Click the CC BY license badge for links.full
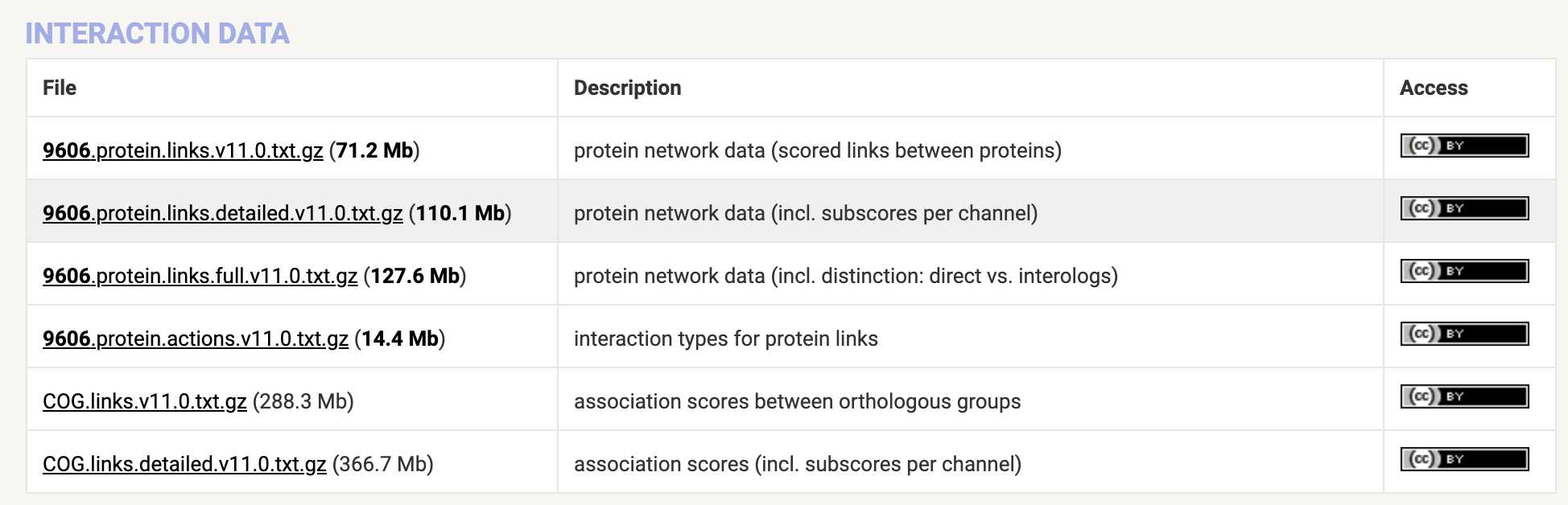Viewport: 1568px width, 505px height. tap(1464, 271)
